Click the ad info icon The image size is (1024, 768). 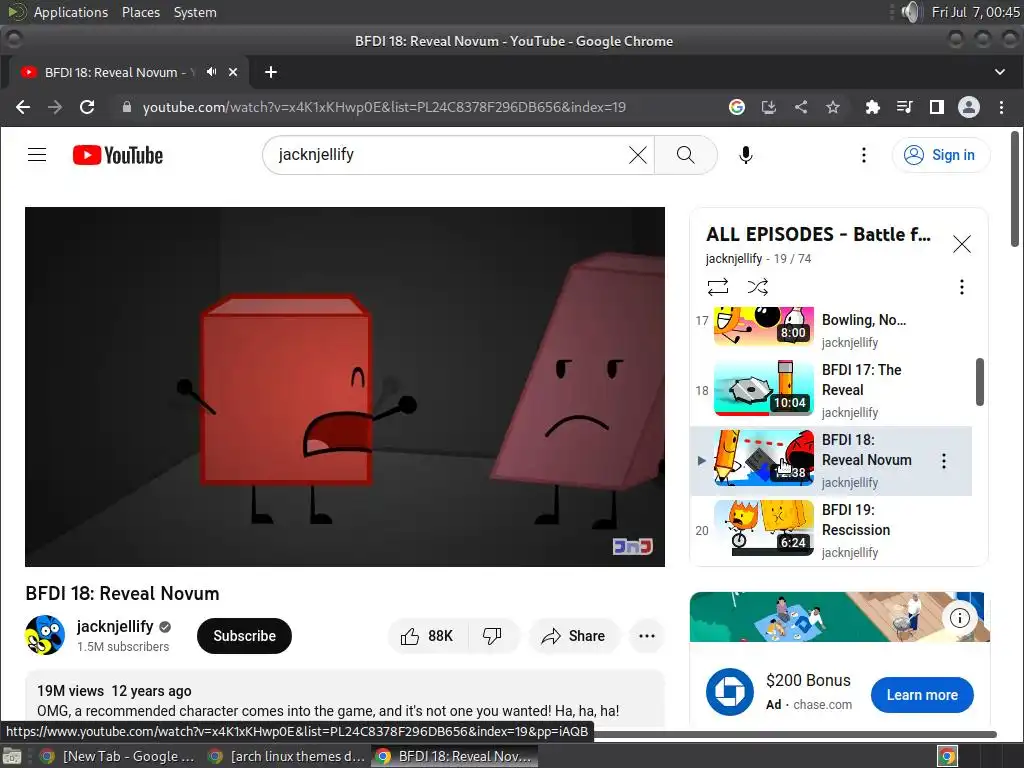pos(959,617)
